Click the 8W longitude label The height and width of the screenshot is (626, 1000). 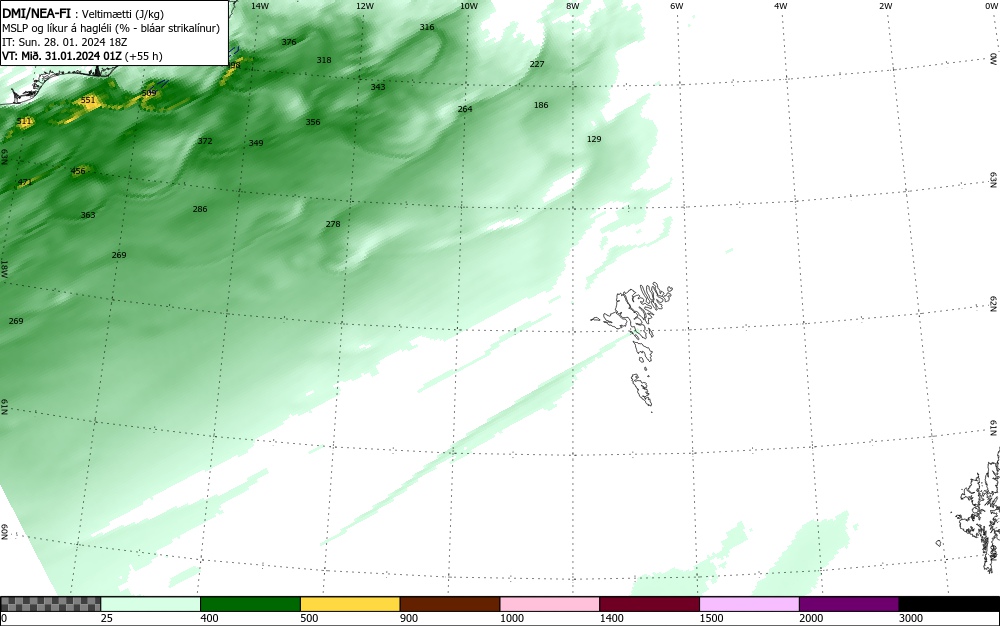(x=573, y=6)
